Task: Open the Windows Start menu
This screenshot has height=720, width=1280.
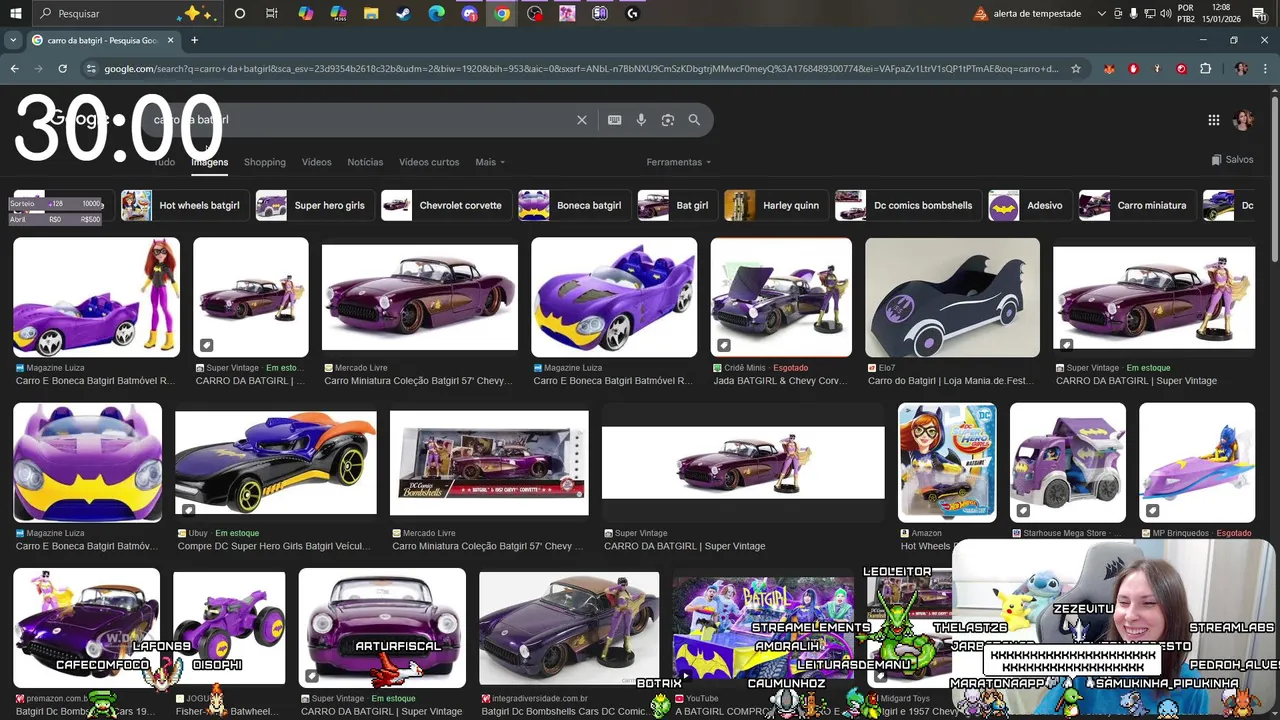Action: coord(15,14)
